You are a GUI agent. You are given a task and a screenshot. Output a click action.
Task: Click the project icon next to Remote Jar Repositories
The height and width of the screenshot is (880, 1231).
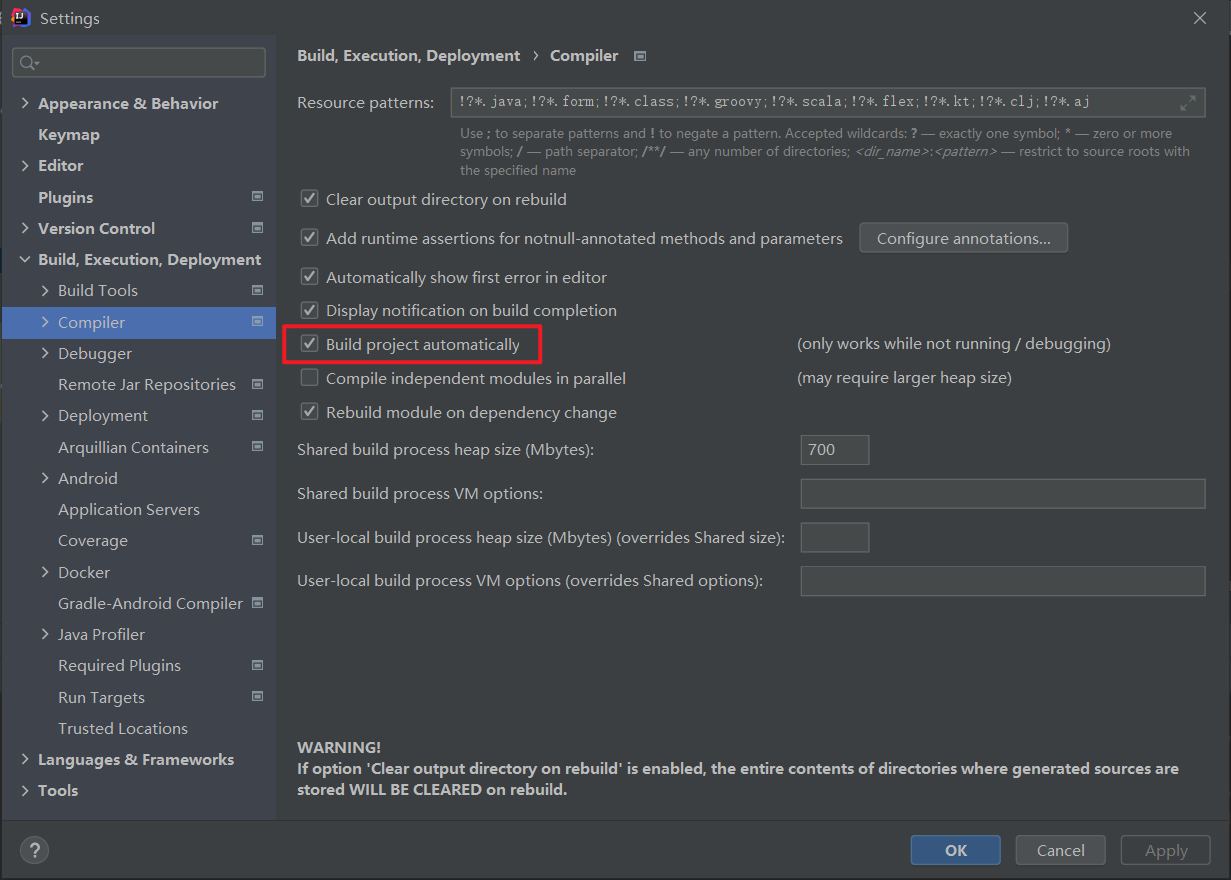[x=257, y=384]
